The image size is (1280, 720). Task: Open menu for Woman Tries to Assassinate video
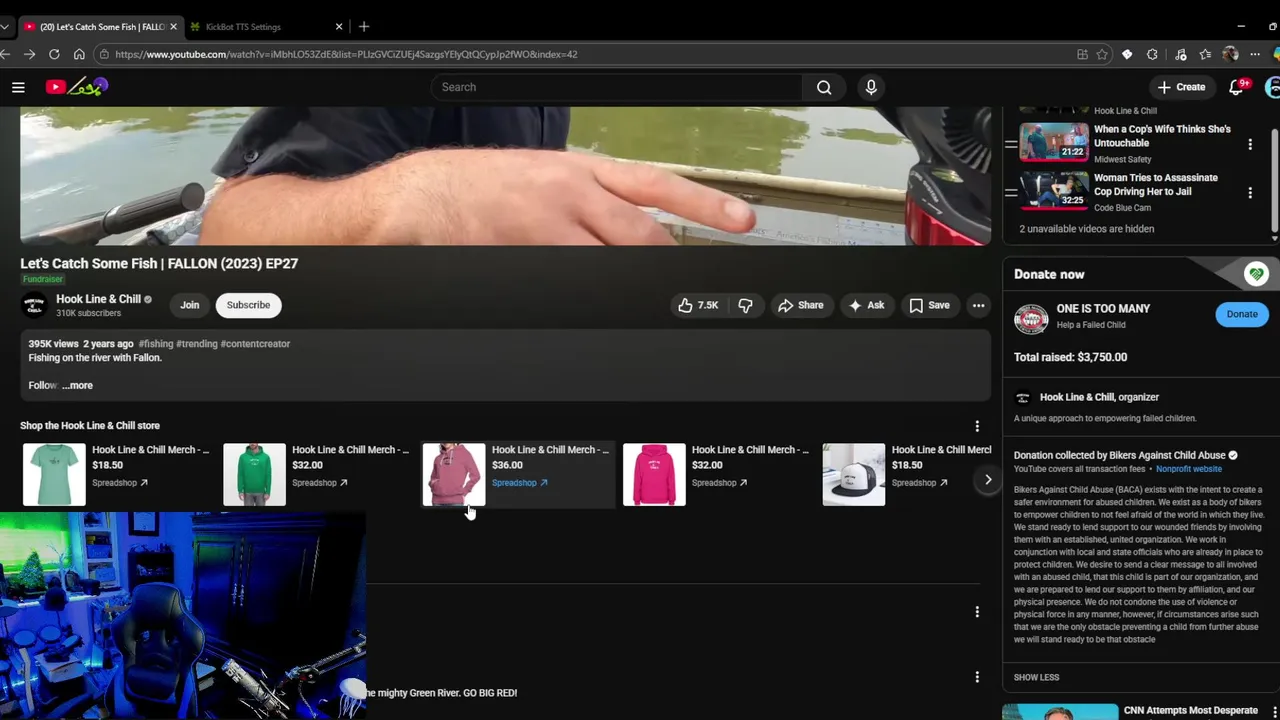coord(1250,192)
